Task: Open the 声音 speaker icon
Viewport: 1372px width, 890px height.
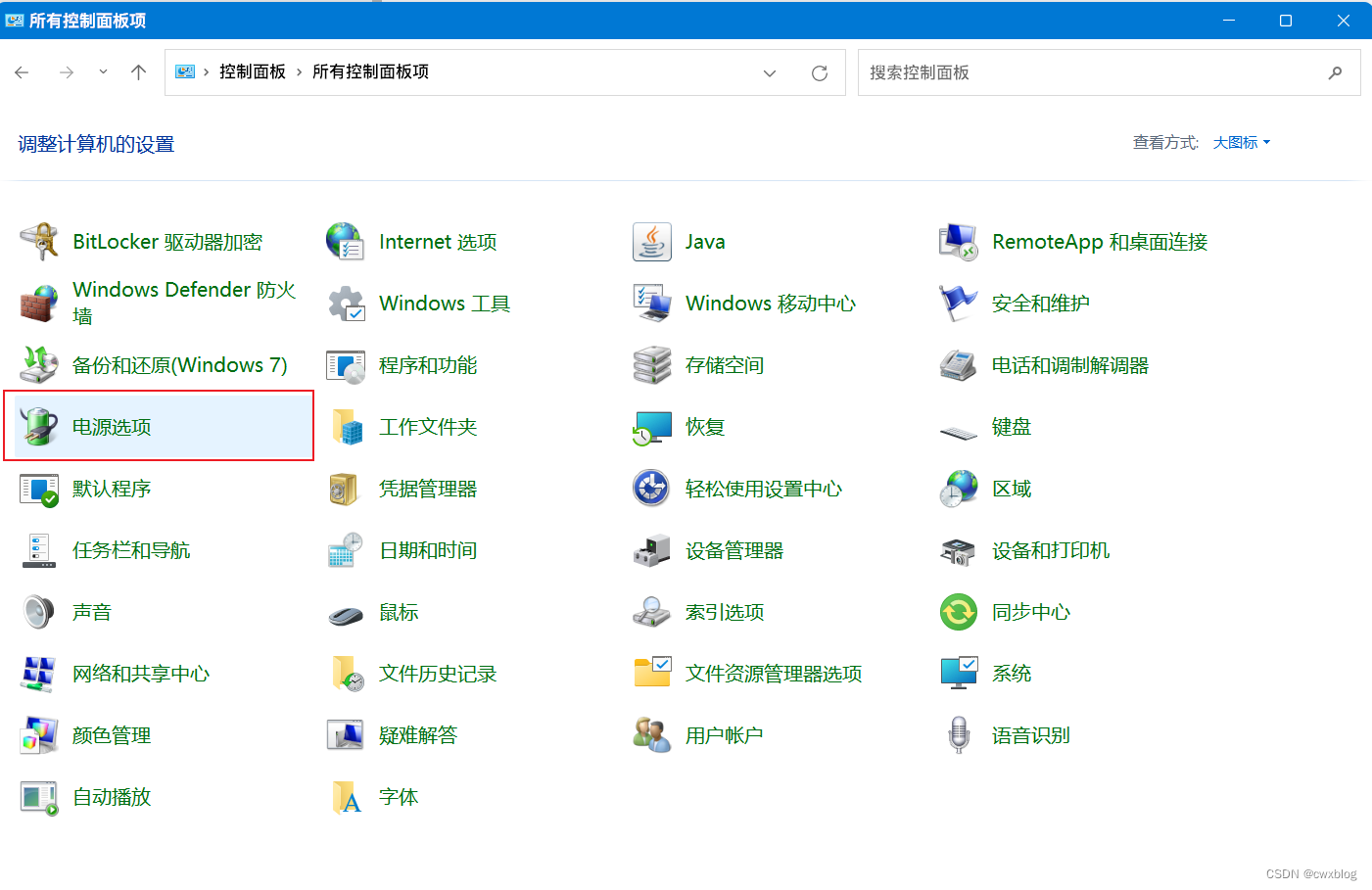Action: tap(39, 612)
